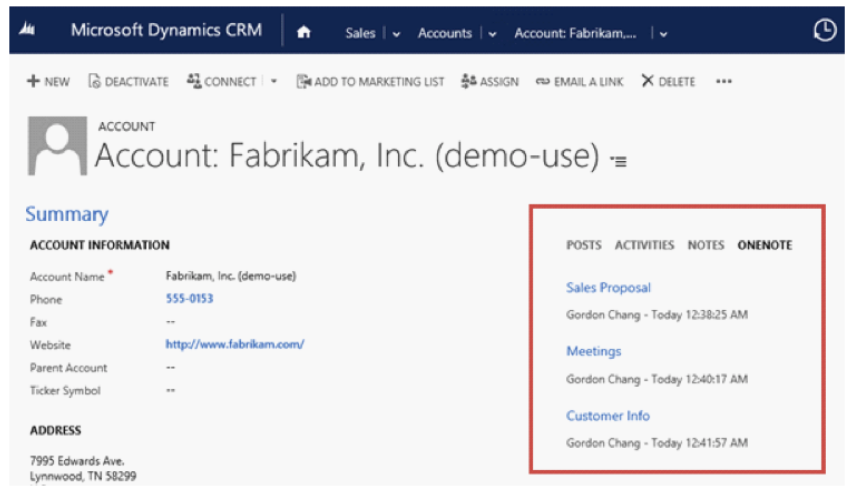This screenshot has height=496, width=854.
Task: Click Account Name field value
Action: [x=231, y=276]
